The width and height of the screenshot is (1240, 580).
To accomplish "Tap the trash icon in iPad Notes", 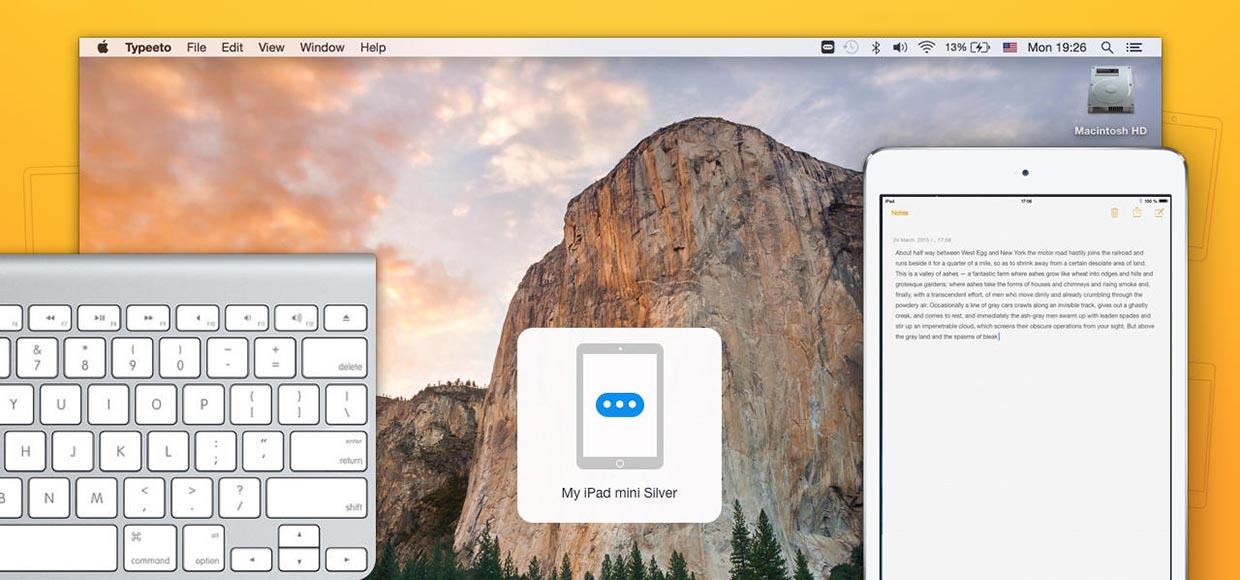I will click(x=1115, y=213).
